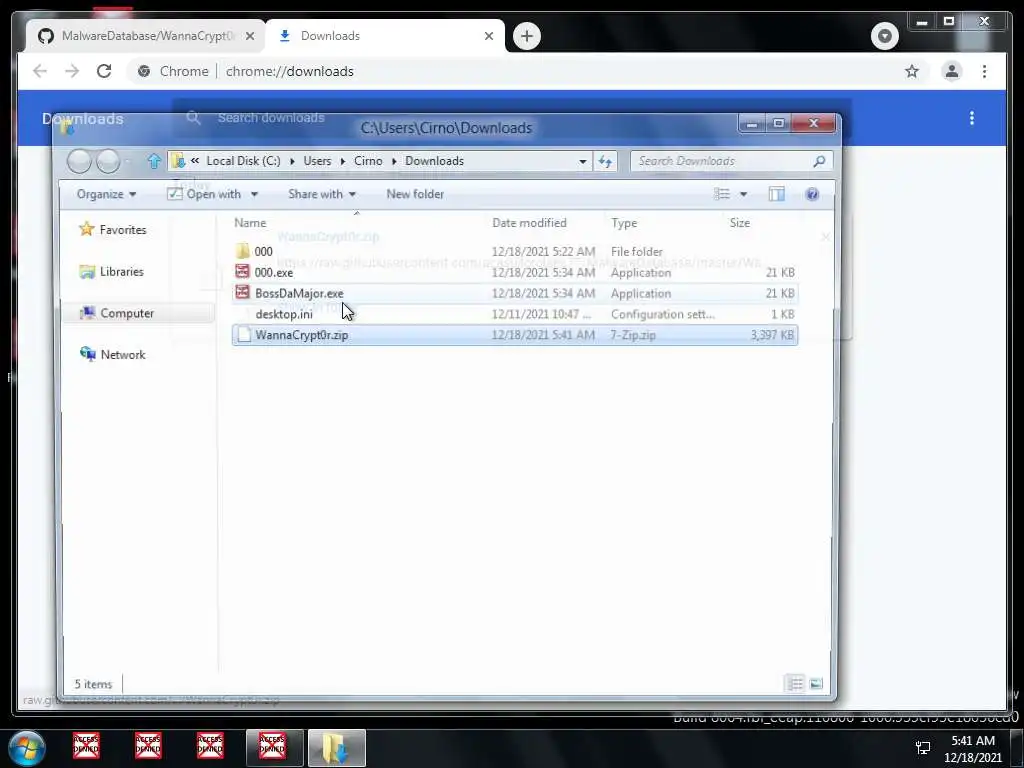This screenshot has width=1024, height=768.
Task: Open address bar history dropdown arrow
Action: [x=583, y=161]
